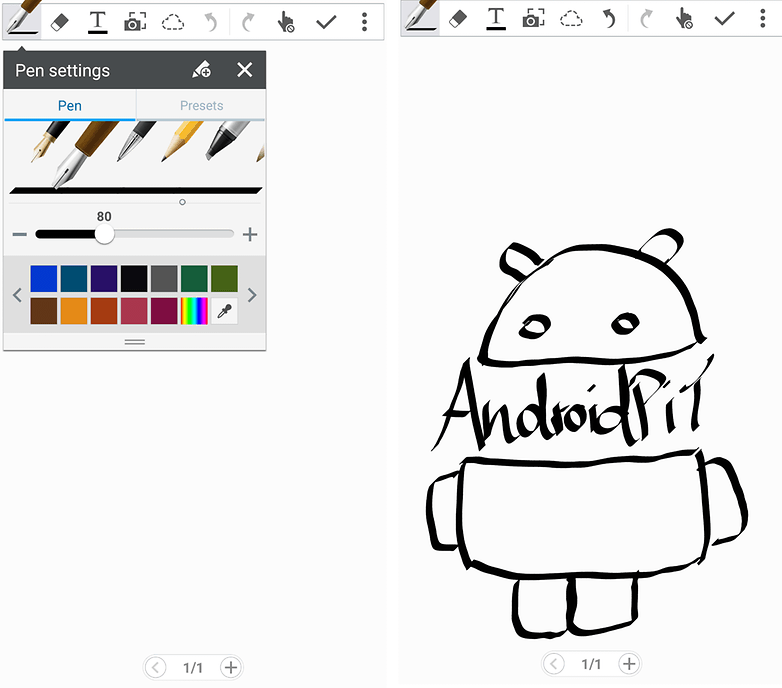Click the pen-type scroll position indicator
This screenshot has height=688, width=782.
(x=183, y=202)
